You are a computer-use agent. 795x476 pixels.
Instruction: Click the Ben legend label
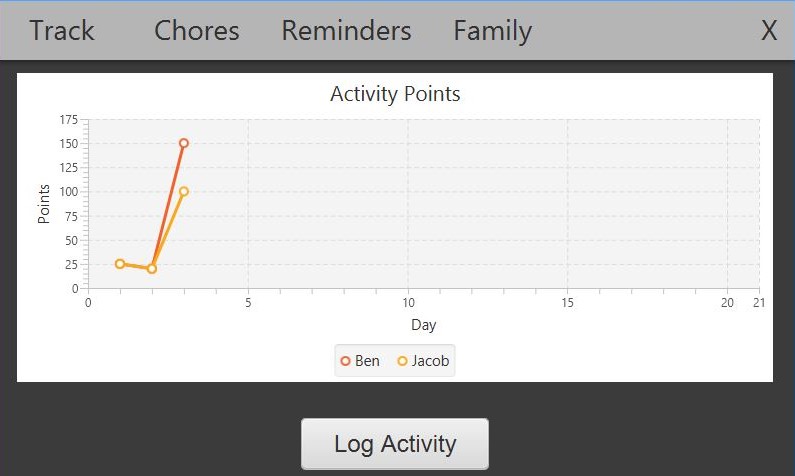[x=367, y=361]
